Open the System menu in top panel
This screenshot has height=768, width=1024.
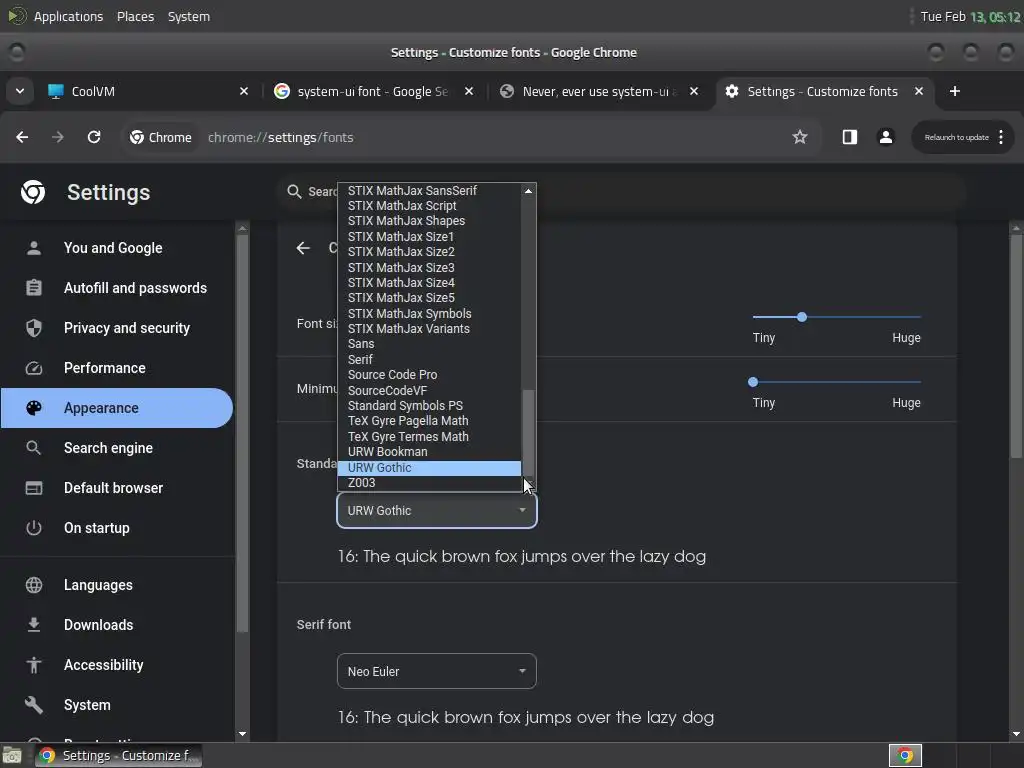pos(189,16)
